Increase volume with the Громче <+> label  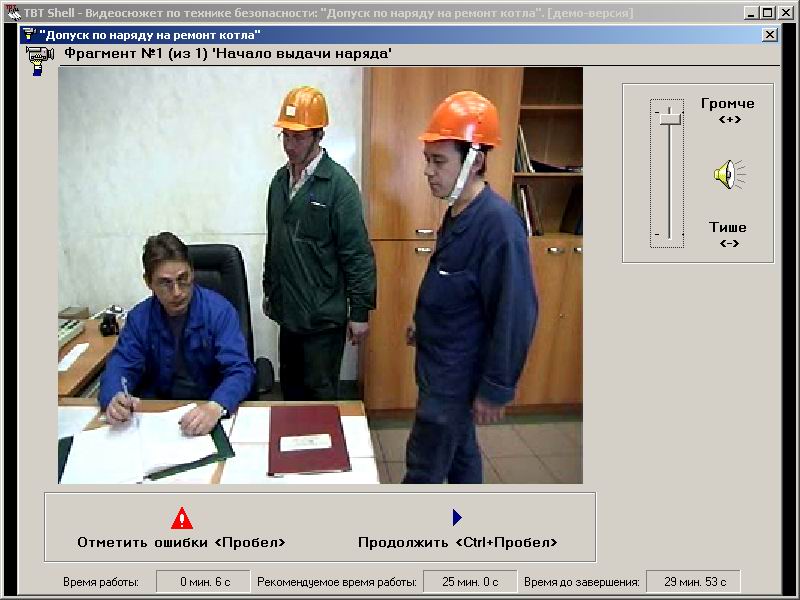point(728,110)
